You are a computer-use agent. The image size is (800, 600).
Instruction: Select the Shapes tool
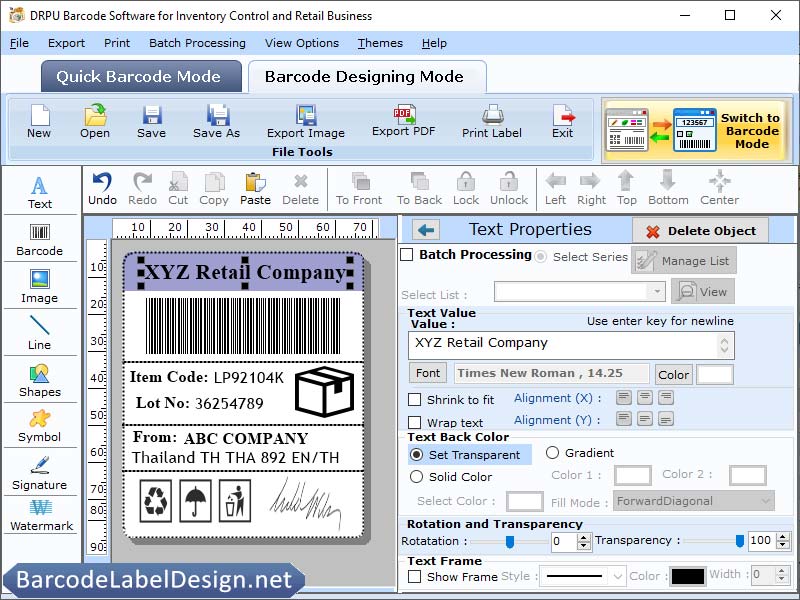coord(40,378)
